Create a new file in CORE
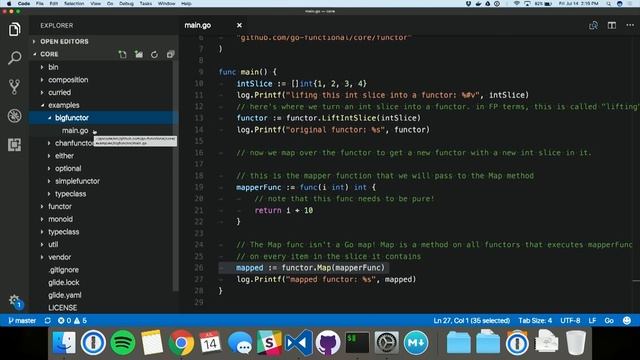Image resolution: width=640 pixels, height=360 pixels. [x=122, y=54]
